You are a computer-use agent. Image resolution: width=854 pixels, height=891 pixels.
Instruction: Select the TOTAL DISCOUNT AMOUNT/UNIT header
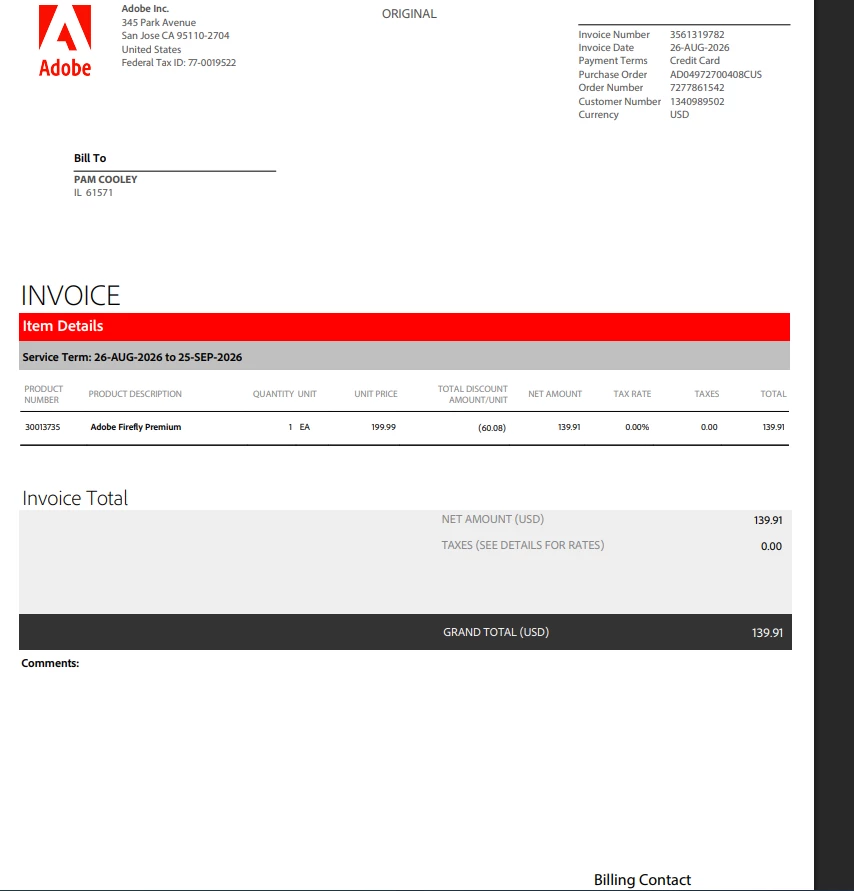[473, 394]
